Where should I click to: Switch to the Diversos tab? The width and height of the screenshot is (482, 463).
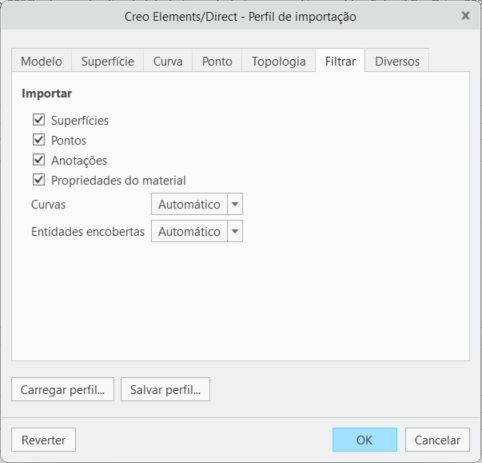point(397,61)
